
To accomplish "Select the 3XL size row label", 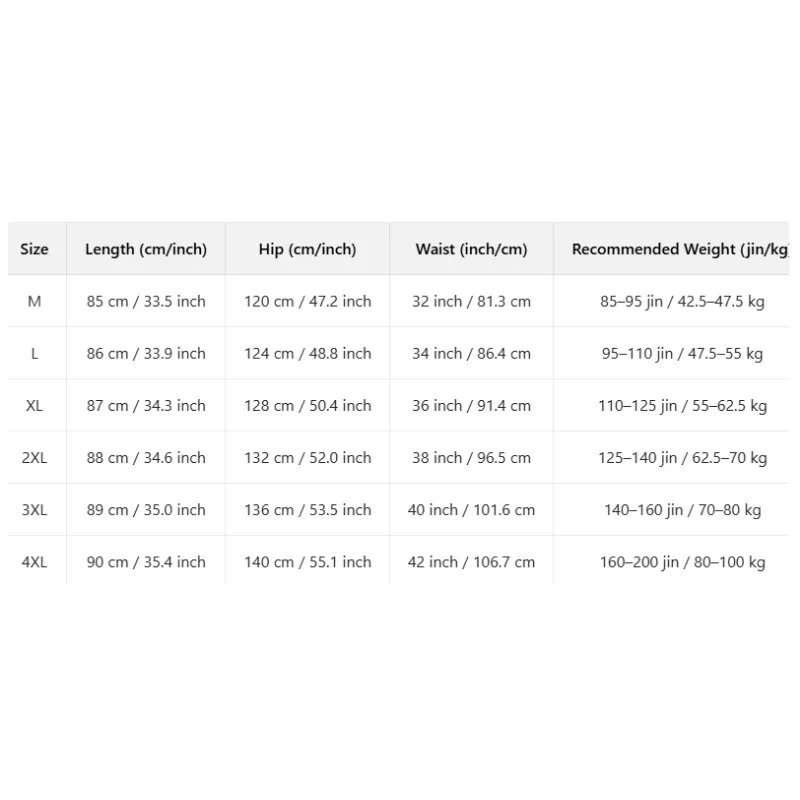I will coord(34,510).
